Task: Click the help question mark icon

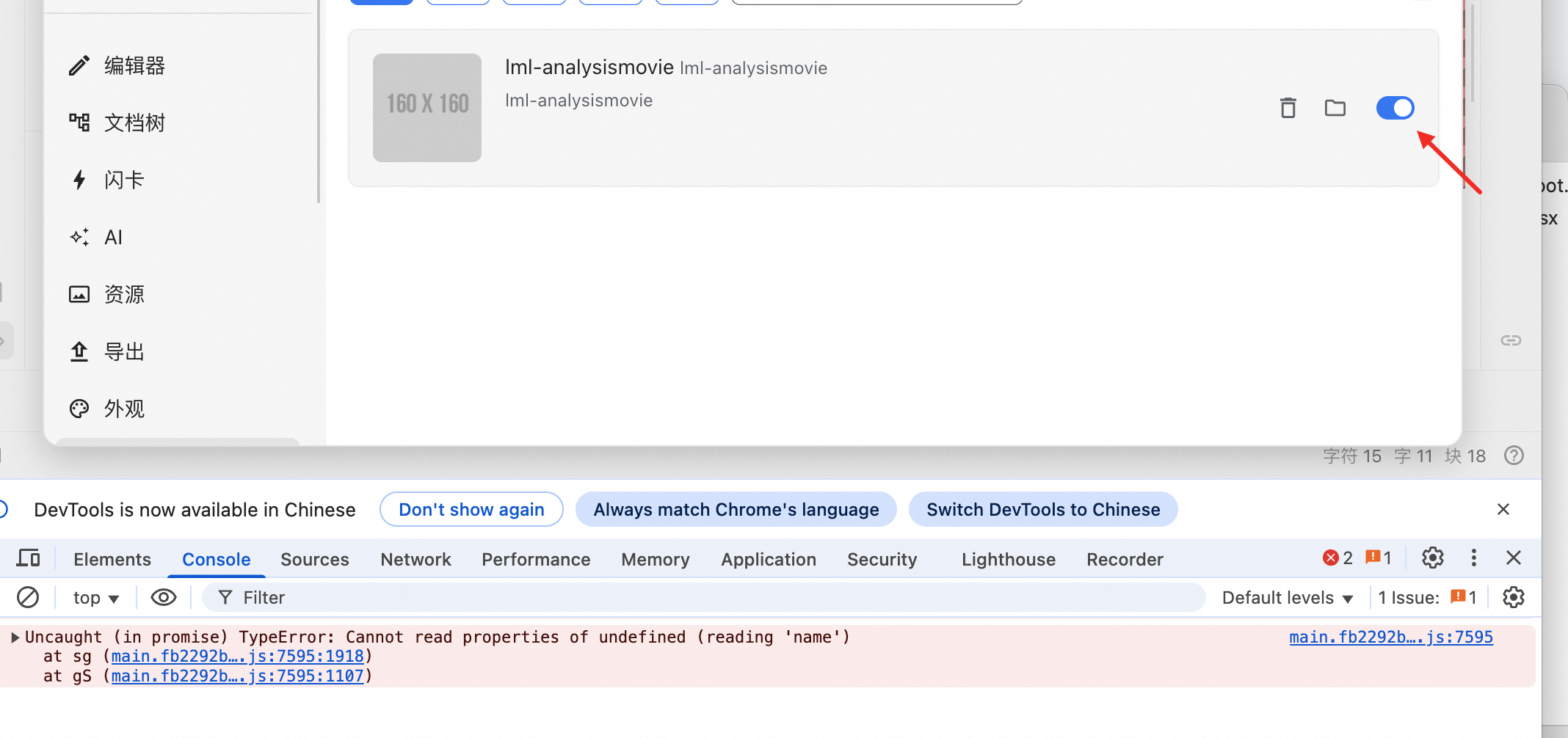Action: point(1514,456)
